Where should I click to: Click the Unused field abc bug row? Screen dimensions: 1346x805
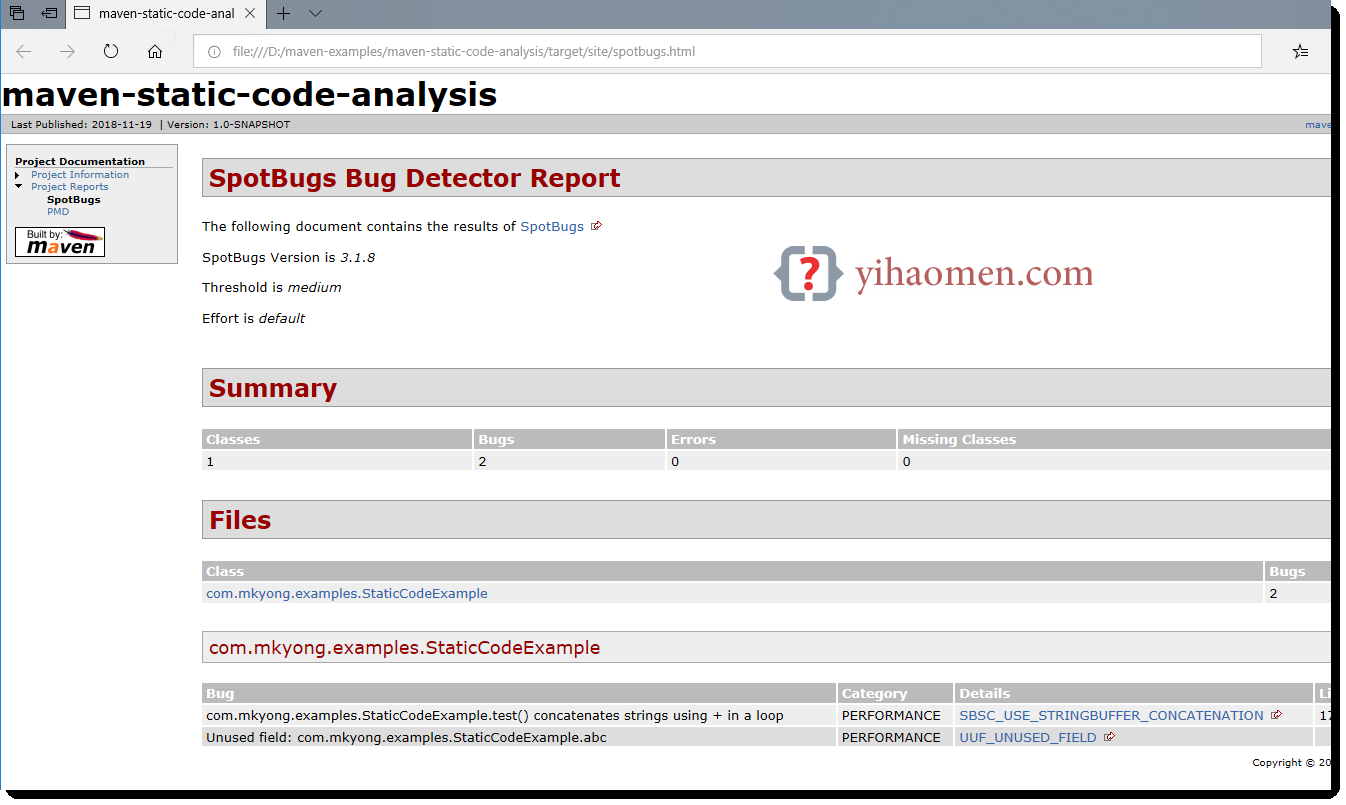pyautogui.click(x=766, y=738)
